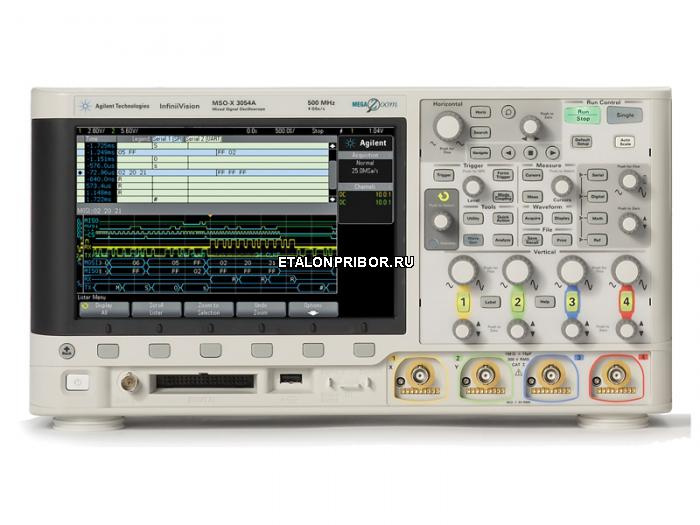Toggle channel 1 yellow button
This screenshot has width=700, height=525.
click(x=462, y=301)
